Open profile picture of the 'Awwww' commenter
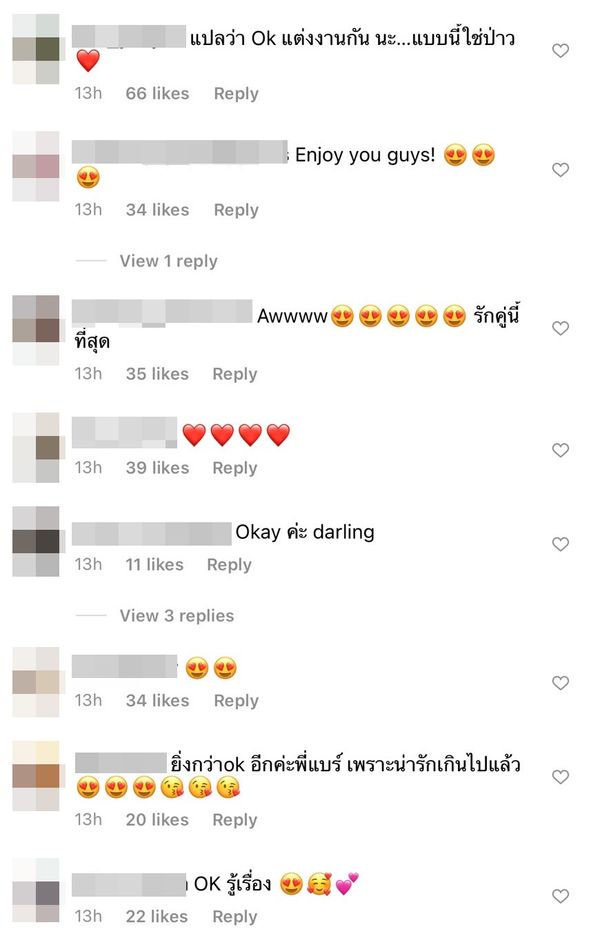 tap(36, 330)
